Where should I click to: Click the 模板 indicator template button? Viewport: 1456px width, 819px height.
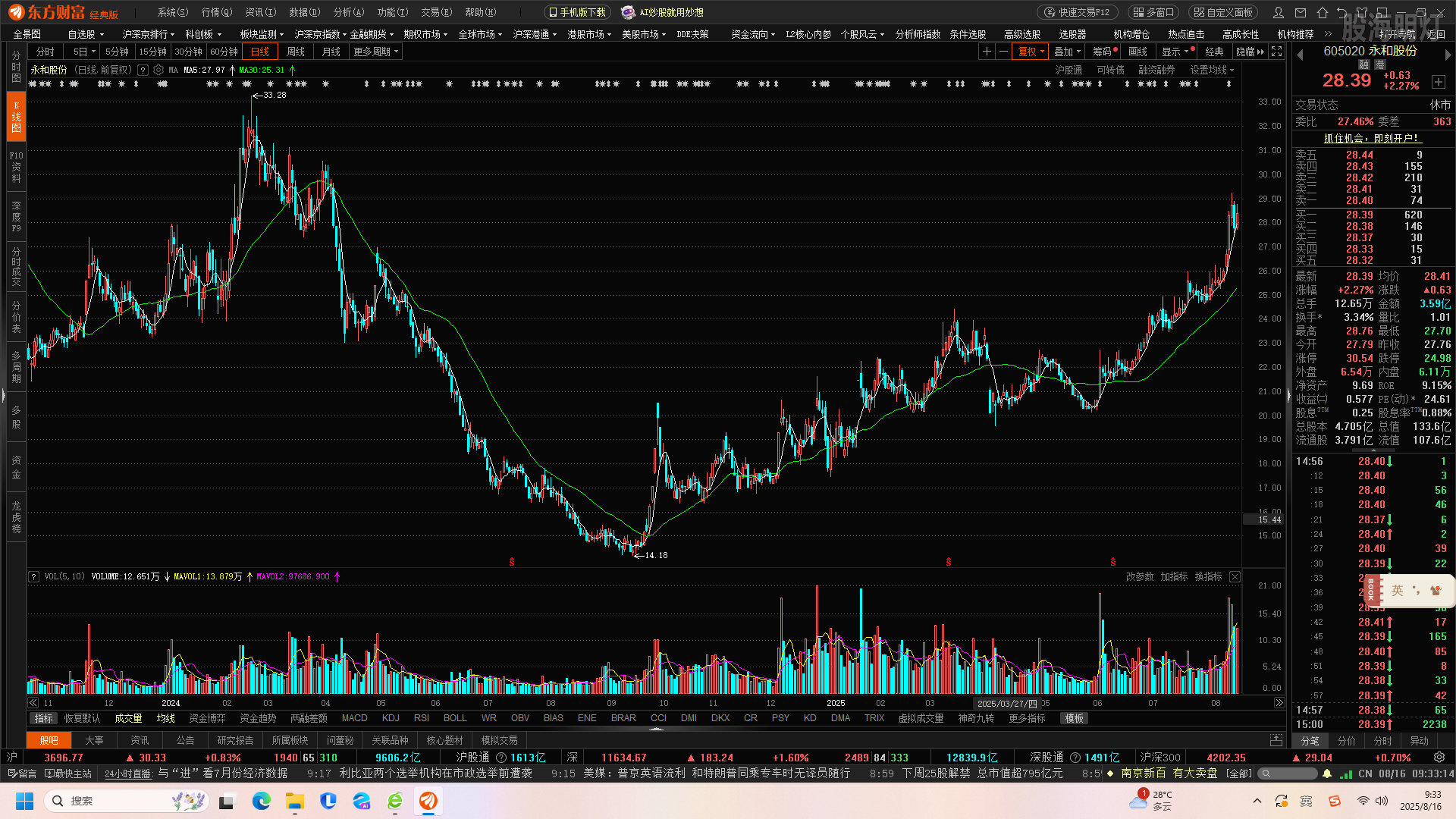pos(1075,718)
